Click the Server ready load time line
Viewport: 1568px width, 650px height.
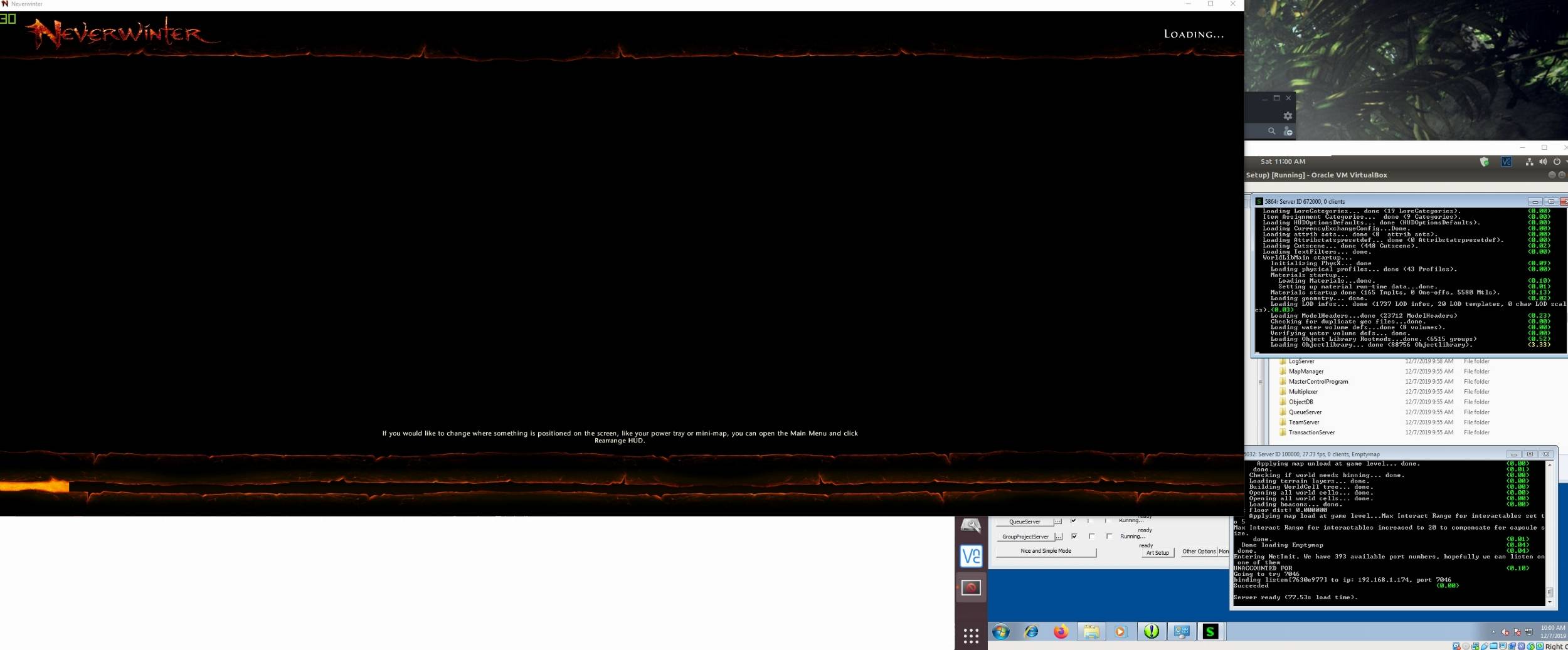point(1295,597)
